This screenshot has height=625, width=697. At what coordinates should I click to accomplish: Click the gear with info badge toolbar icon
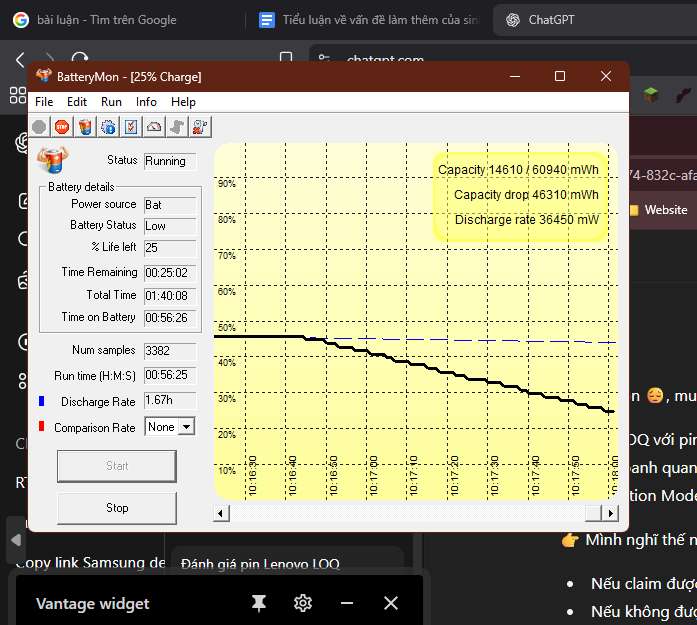(x=108, y=127)
